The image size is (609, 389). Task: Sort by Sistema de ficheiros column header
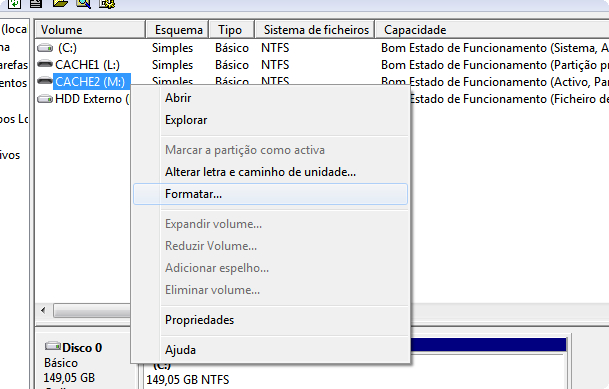315,30
